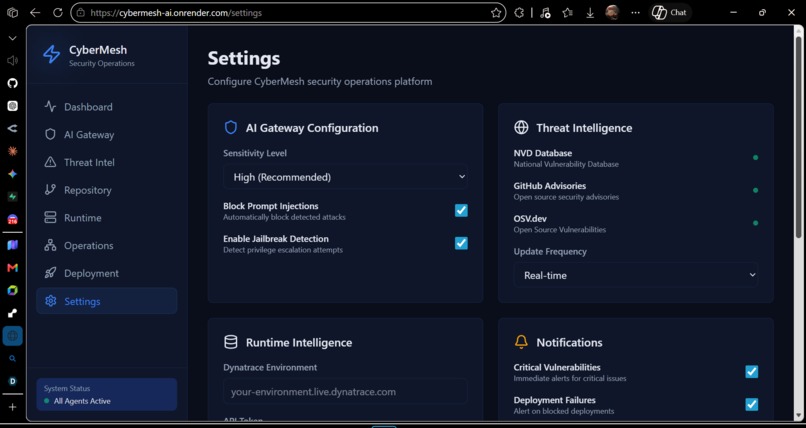This screenshot has width=806, height=428.
Task: Open the favorites list icon
Action: (x=567, y=13)
